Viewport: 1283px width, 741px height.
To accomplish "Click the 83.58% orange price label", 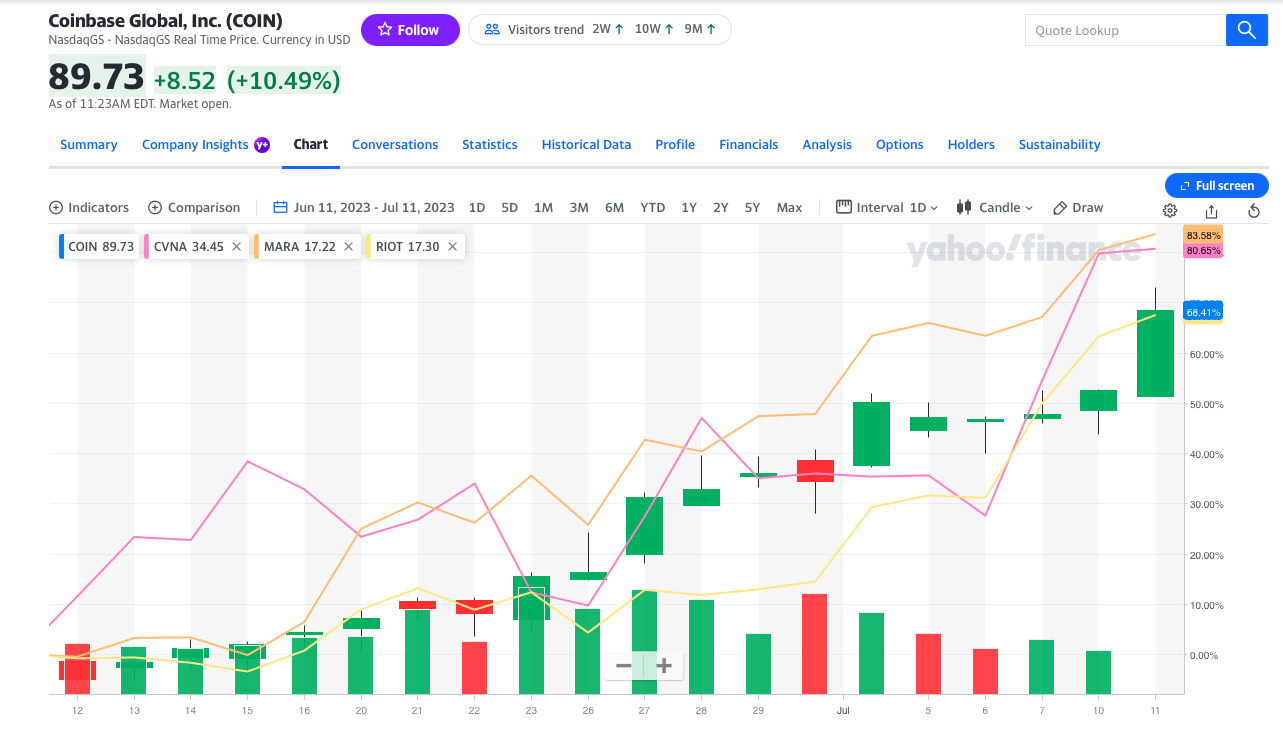I will click(x=1203, y=235).
